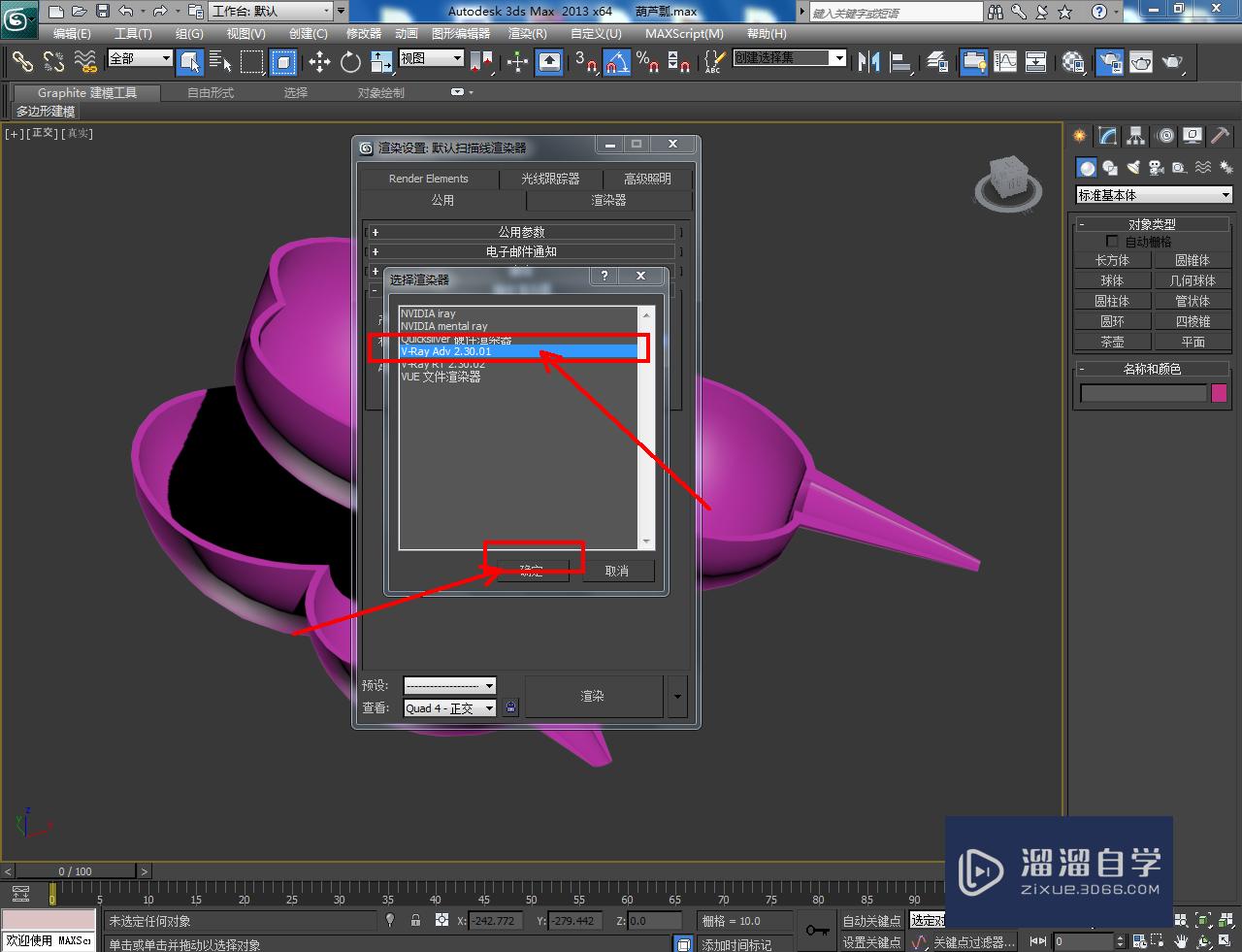Switch to the 自由形式 ribbon tab
Image resolution: width=1242 pixels, height=952 pixels.
[x=211, y=92]
